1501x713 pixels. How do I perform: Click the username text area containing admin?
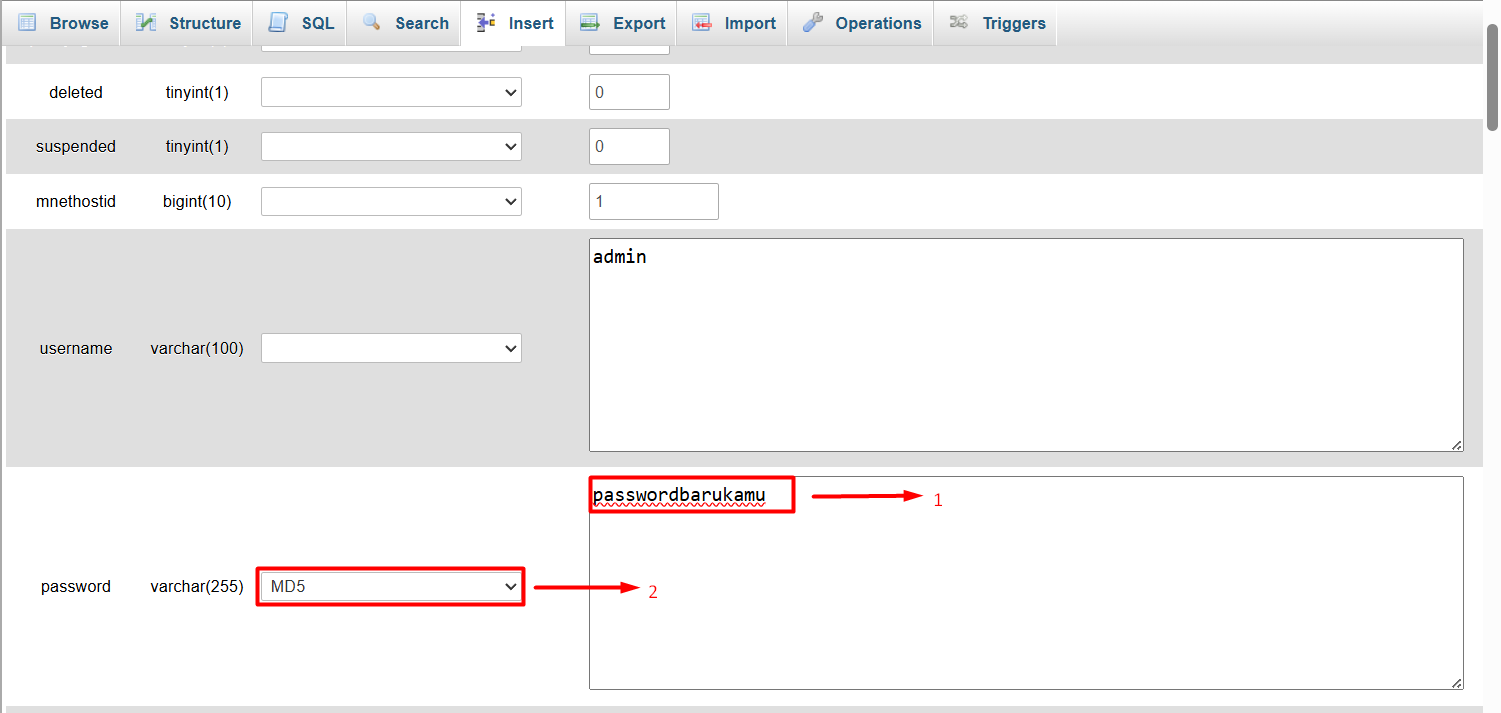pyautogui.click(x=1025, y=345)
